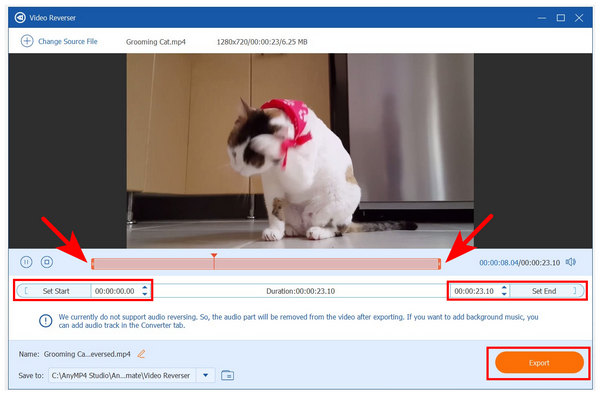The image size is (600, 395).
Task: Click the Grooming Ca...eversed.mp4 output name
Action: click(x=87, y=354)
